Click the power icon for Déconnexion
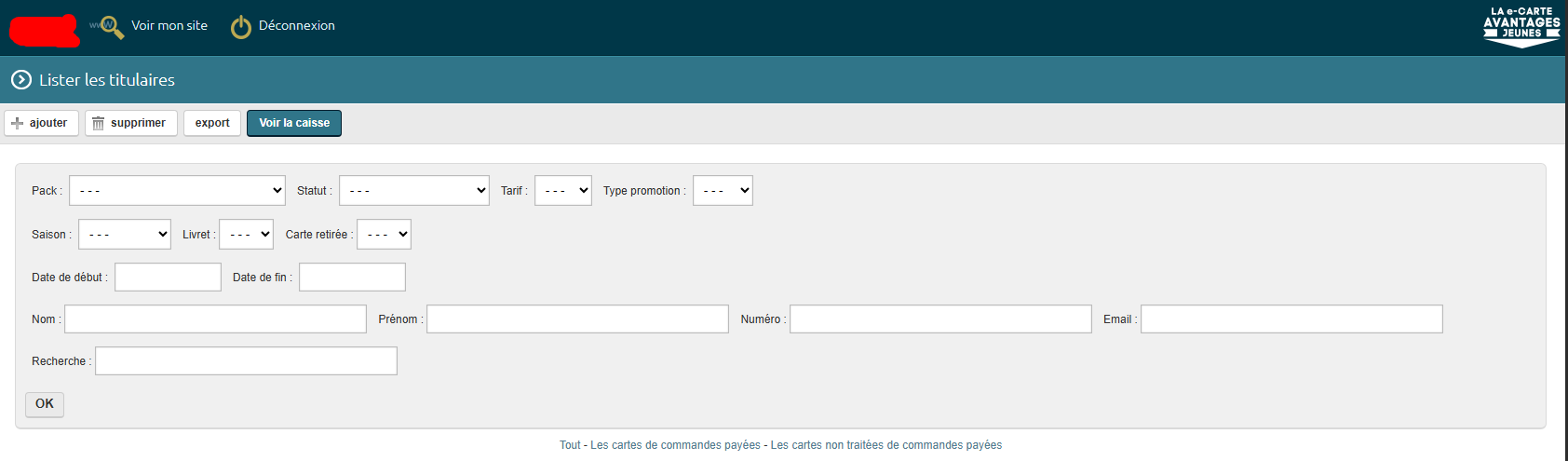Image resolution: width=1568 pixels, height=461 pixels. pos(241,27)
